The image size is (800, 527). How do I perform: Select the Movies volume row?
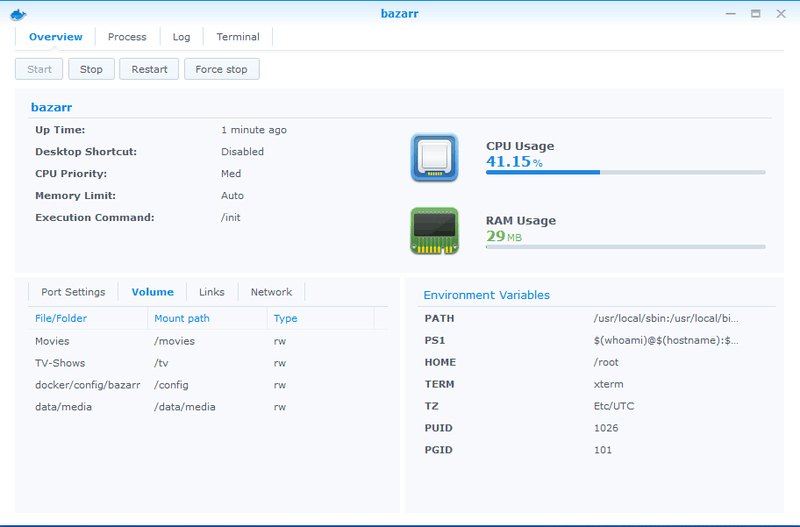coord(208,341)
